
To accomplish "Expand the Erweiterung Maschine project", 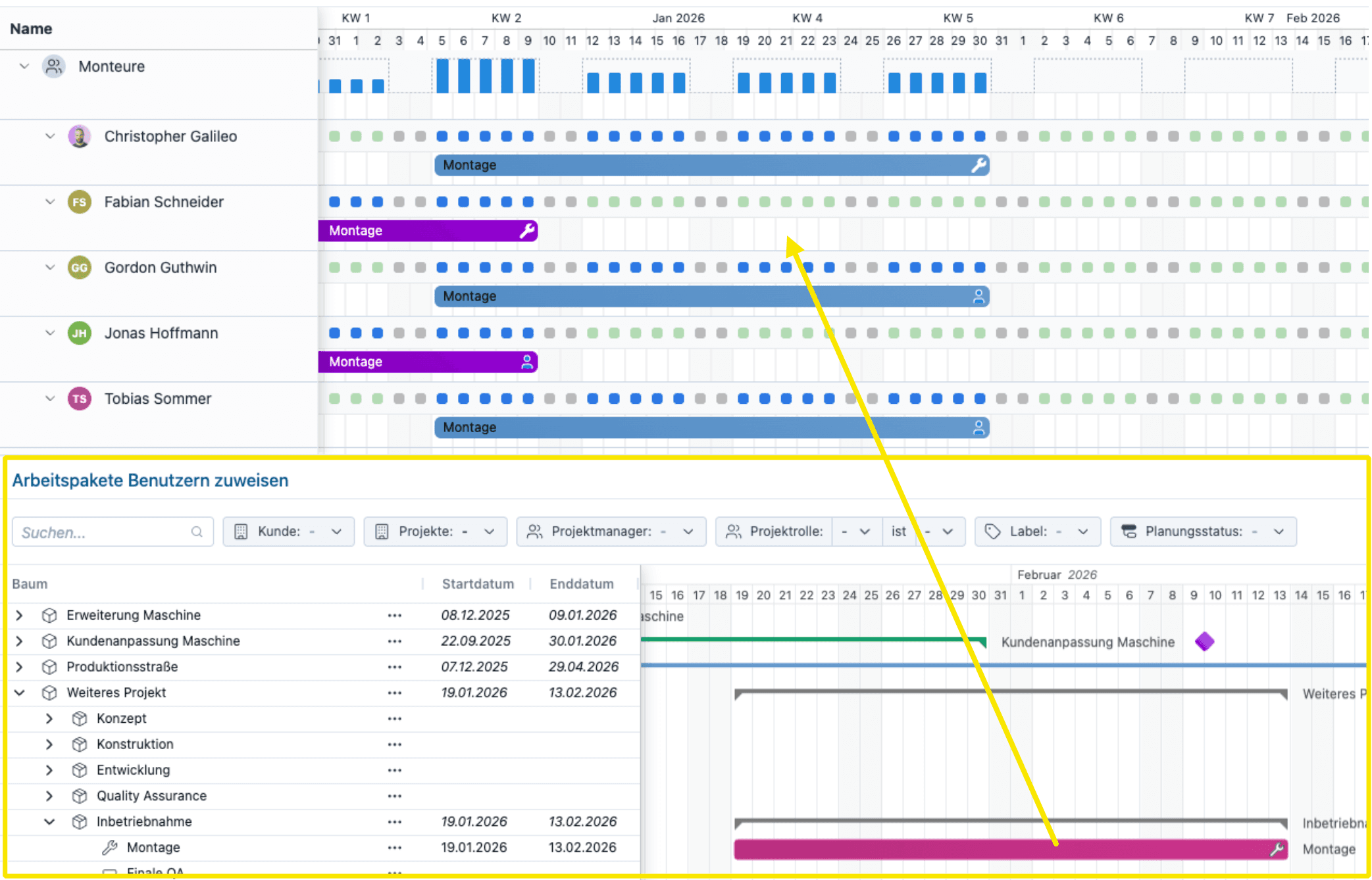I will pos(20,615).
